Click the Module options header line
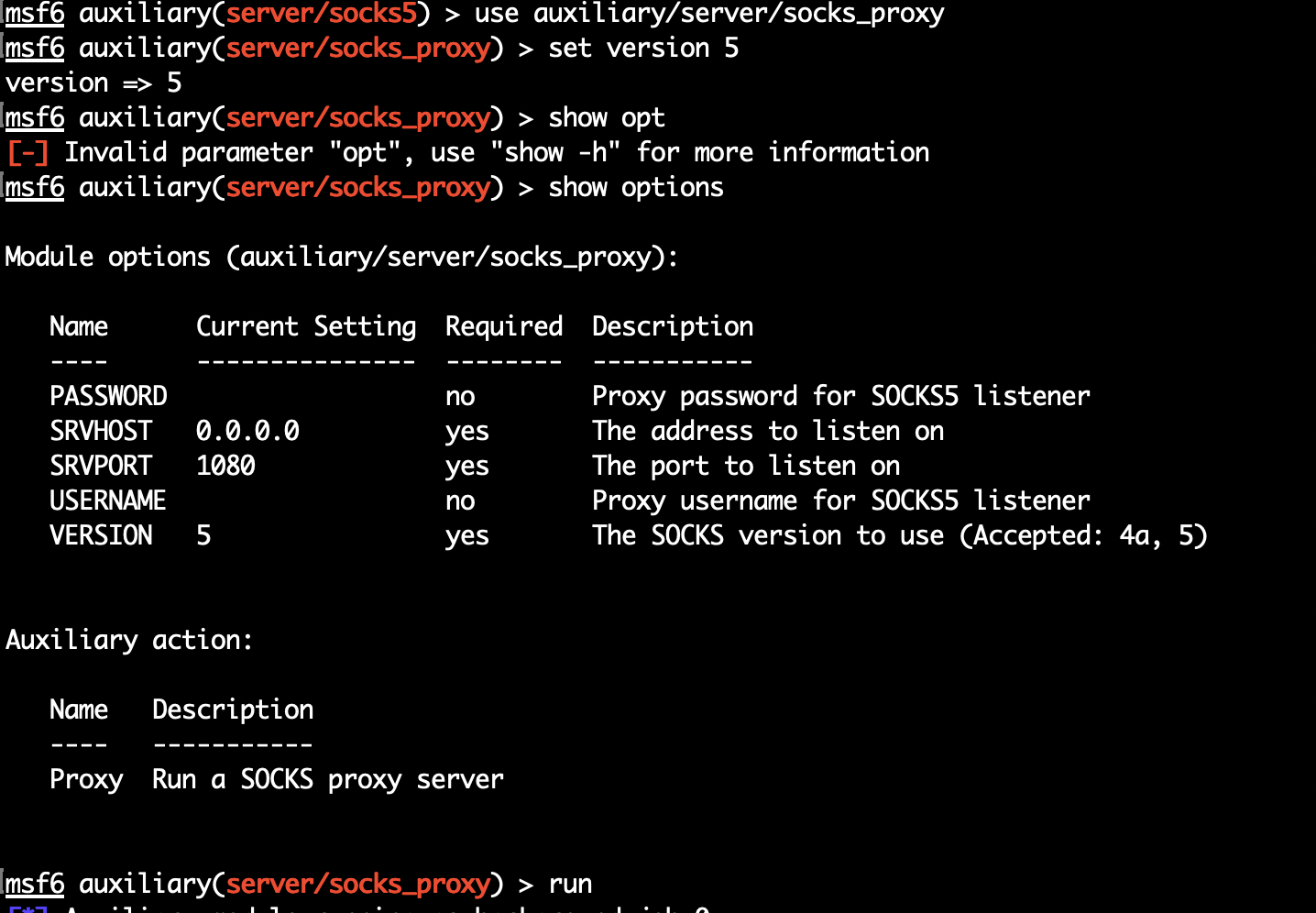This screenshot has width=1316, height=913. pos(341,257)
